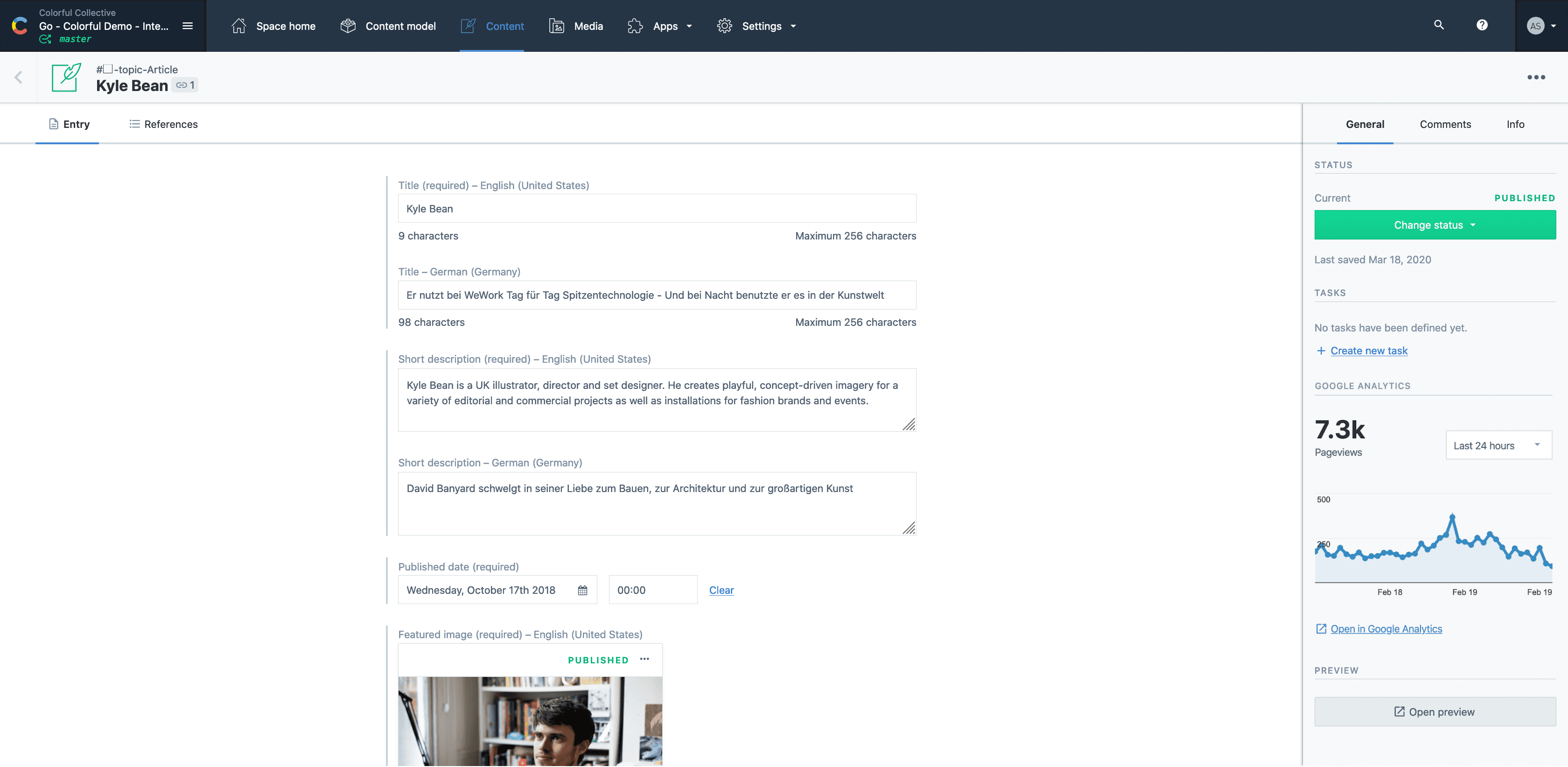Open the featured image ellipsis menu
The width and height of the screenshot is (1568, 767).
[644, 659]
